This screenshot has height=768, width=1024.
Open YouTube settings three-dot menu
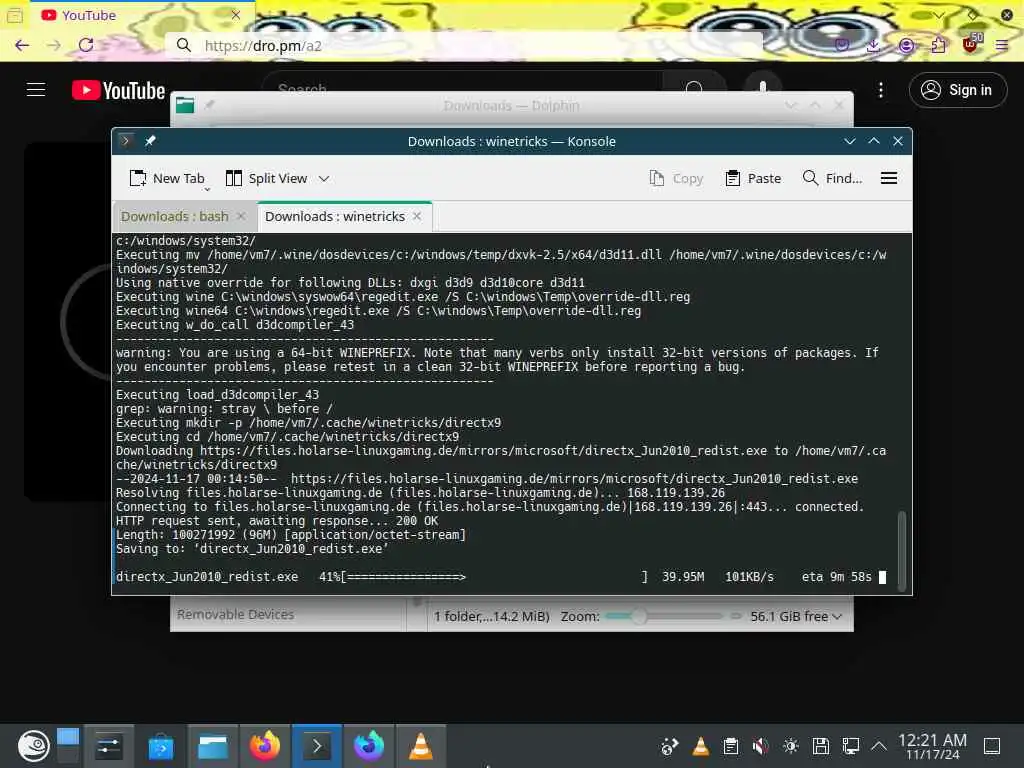881,90
